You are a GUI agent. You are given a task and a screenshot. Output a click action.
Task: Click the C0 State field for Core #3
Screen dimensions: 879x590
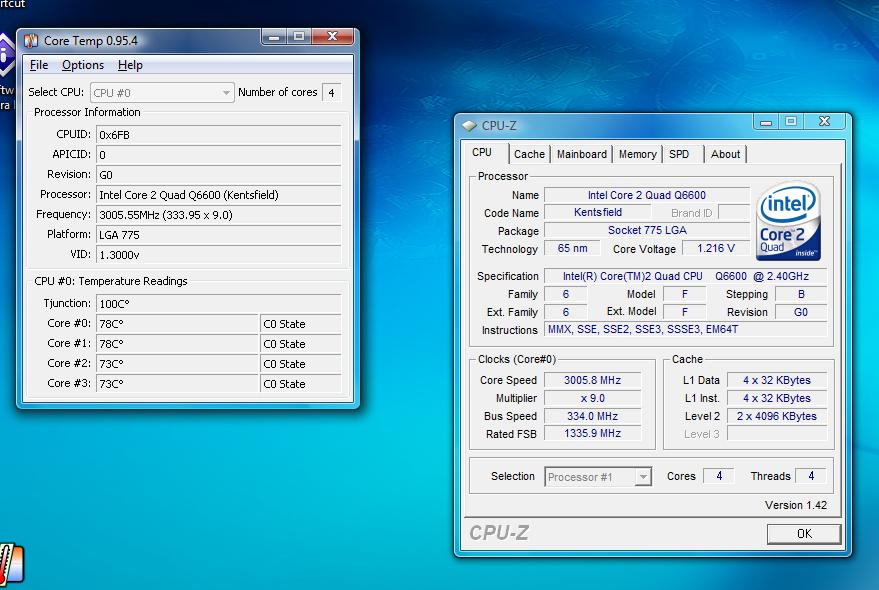click(x=300, y=384)
